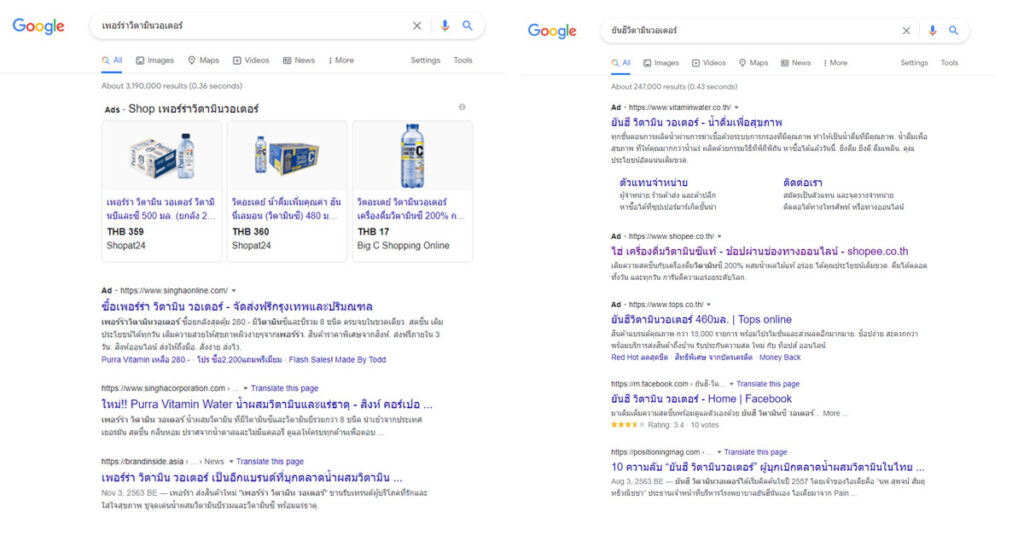Click the 'Big C Shopping Online' seller name
The width and height of the screenshot is (1024, 541).
(403, 246)
